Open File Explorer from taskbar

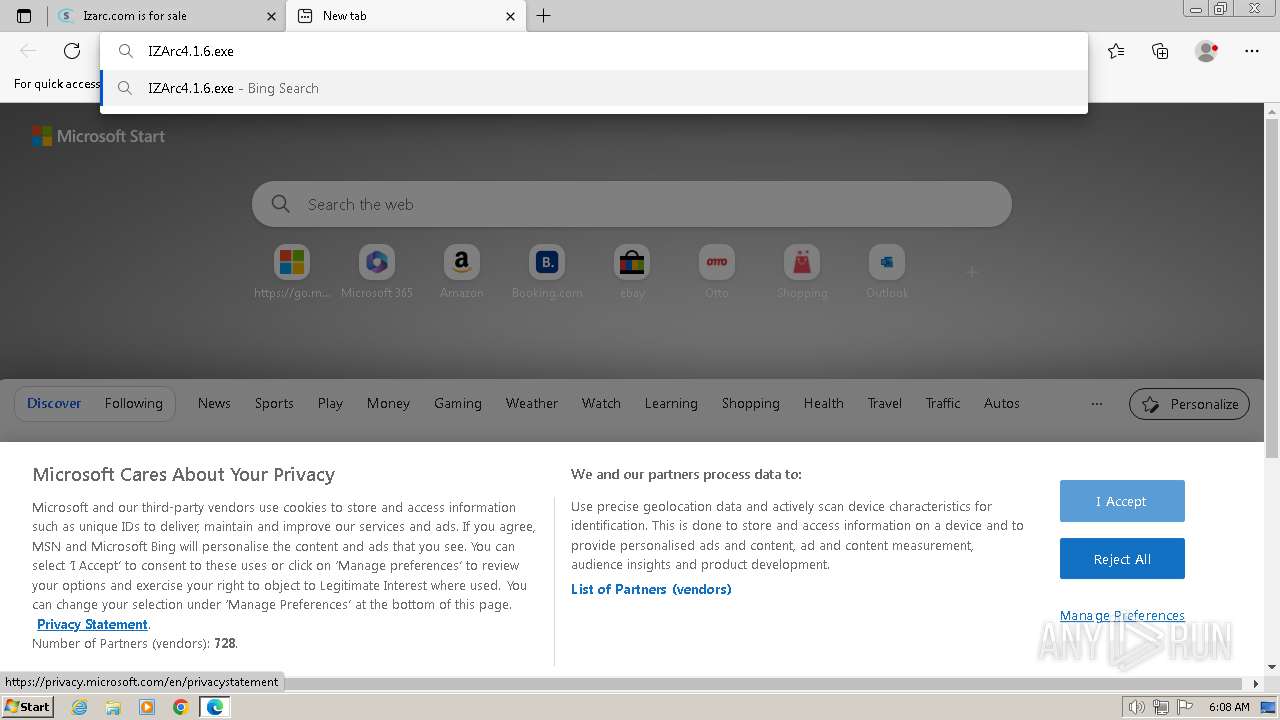click(x=113, y=707)
